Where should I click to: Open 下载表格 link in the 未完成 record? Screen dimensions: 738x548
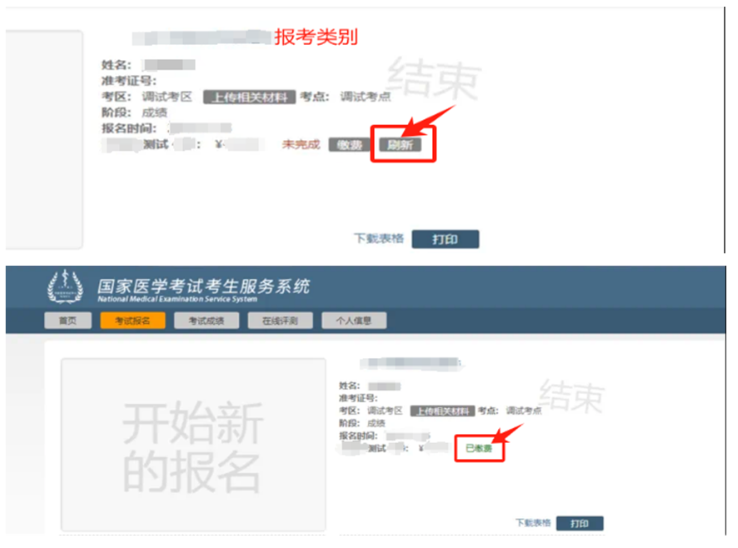pos(379,239)
